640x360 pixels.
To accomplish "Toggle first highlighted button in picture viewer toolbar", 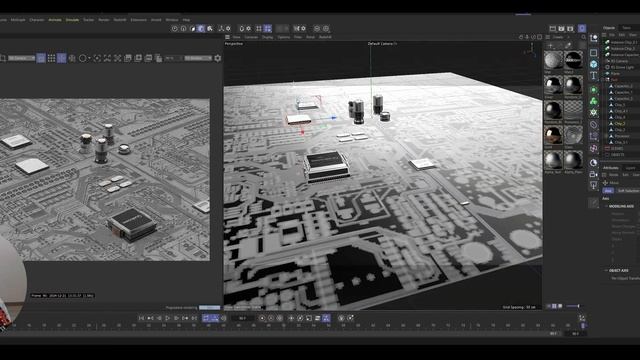I will 41,58.
